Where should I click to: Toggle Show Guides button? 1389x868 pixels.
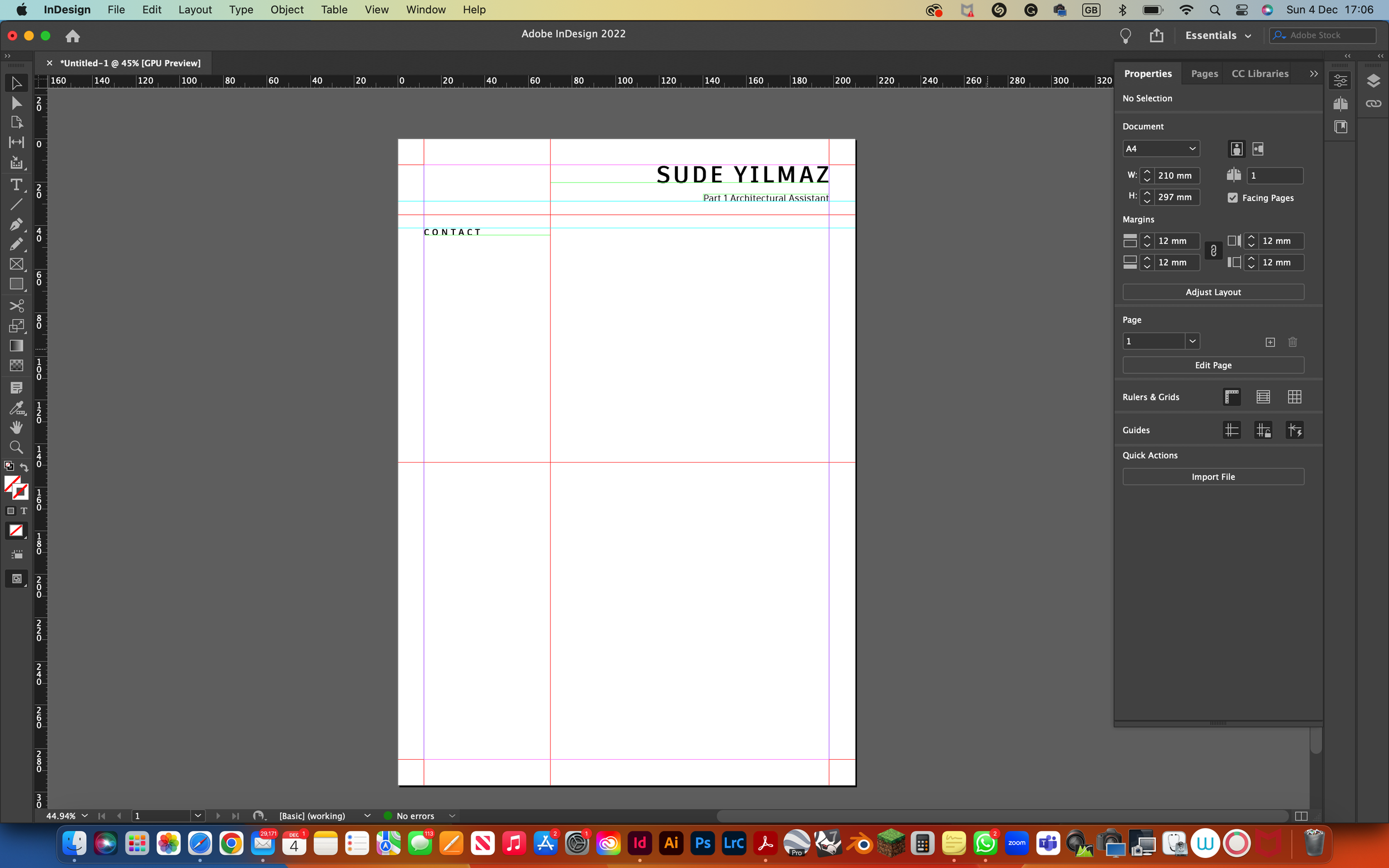click(x=1232, y=430)
